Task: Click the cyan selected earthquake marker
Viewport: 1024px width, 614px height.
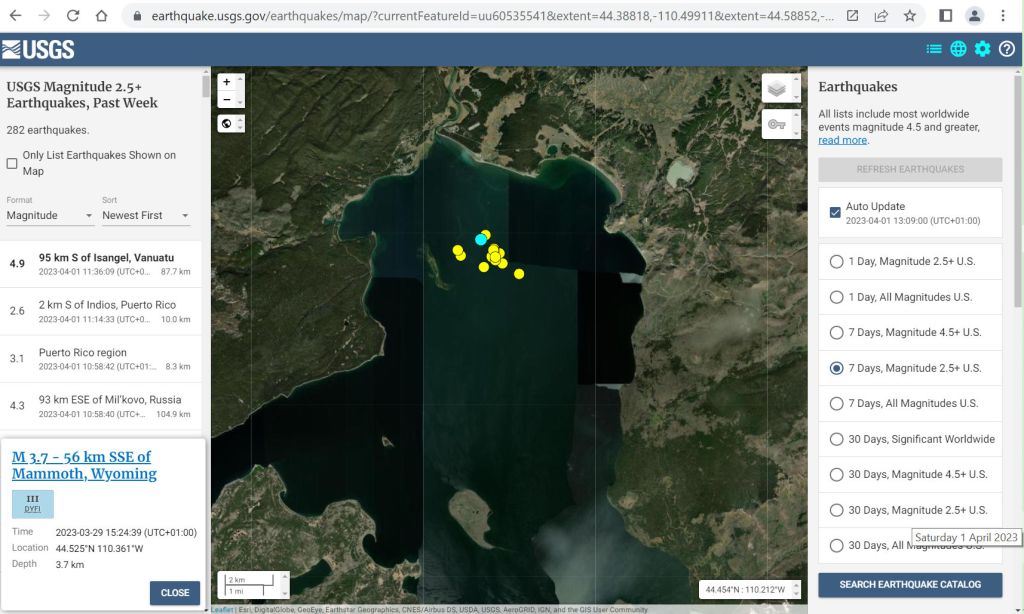Action: pos(481,240)
